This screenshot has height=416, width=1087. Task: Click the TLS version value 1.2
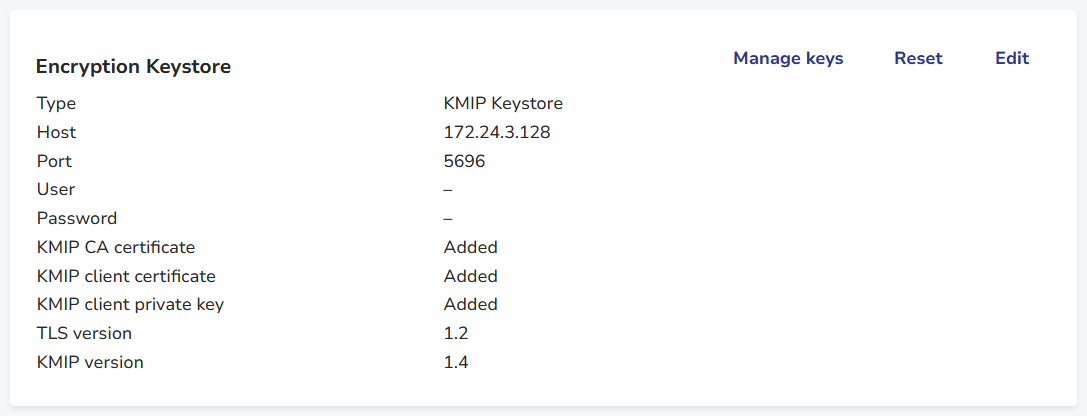(456, 333)
